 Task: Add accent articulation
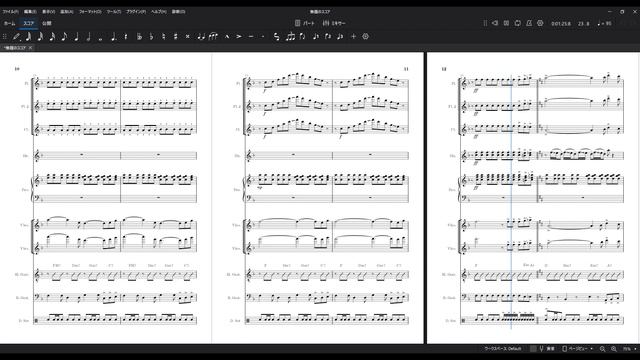click(239, 37)
